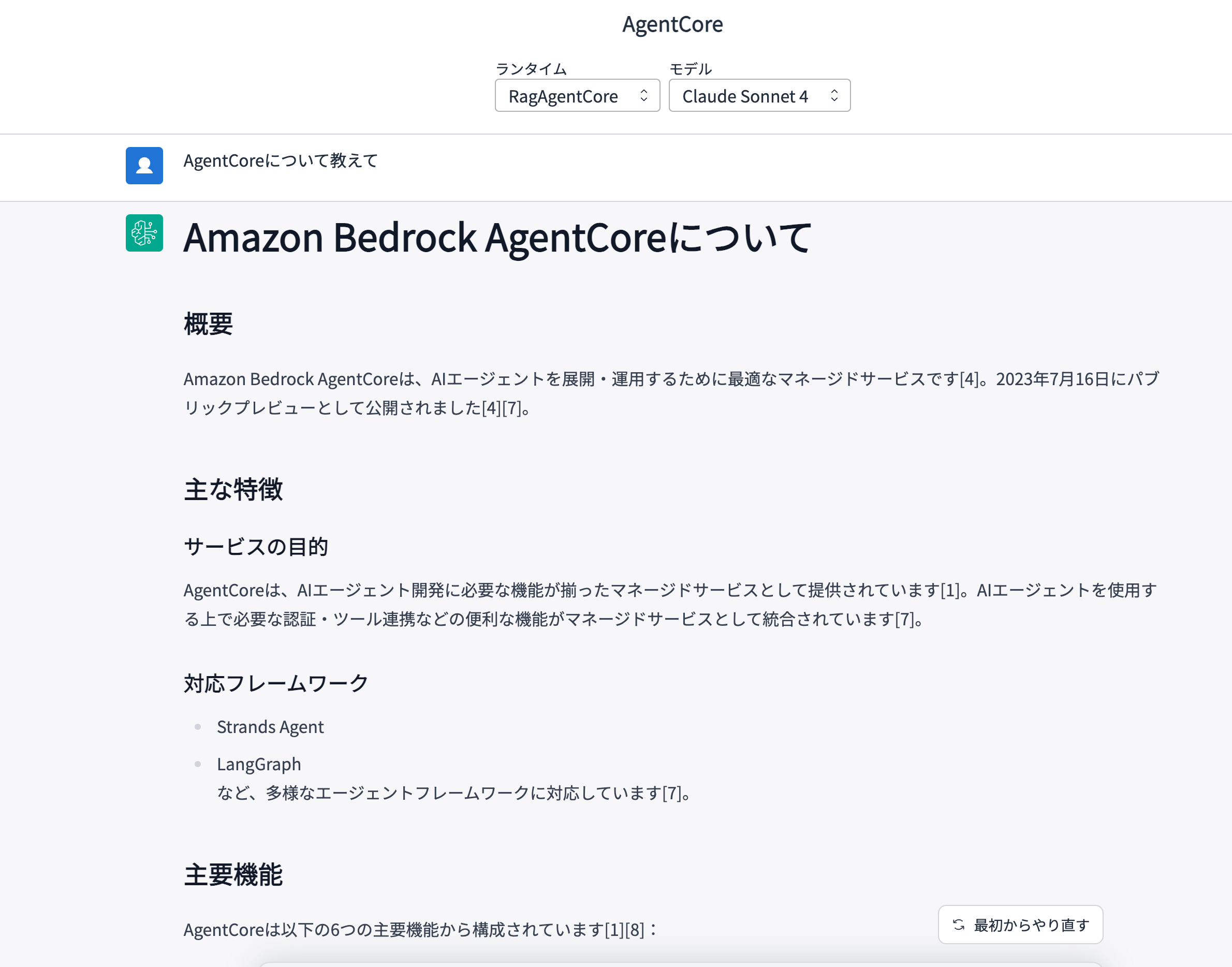Click the blue user avatar icon
This screenshot has height=967, width=1232.
click(x=144, y=165)
